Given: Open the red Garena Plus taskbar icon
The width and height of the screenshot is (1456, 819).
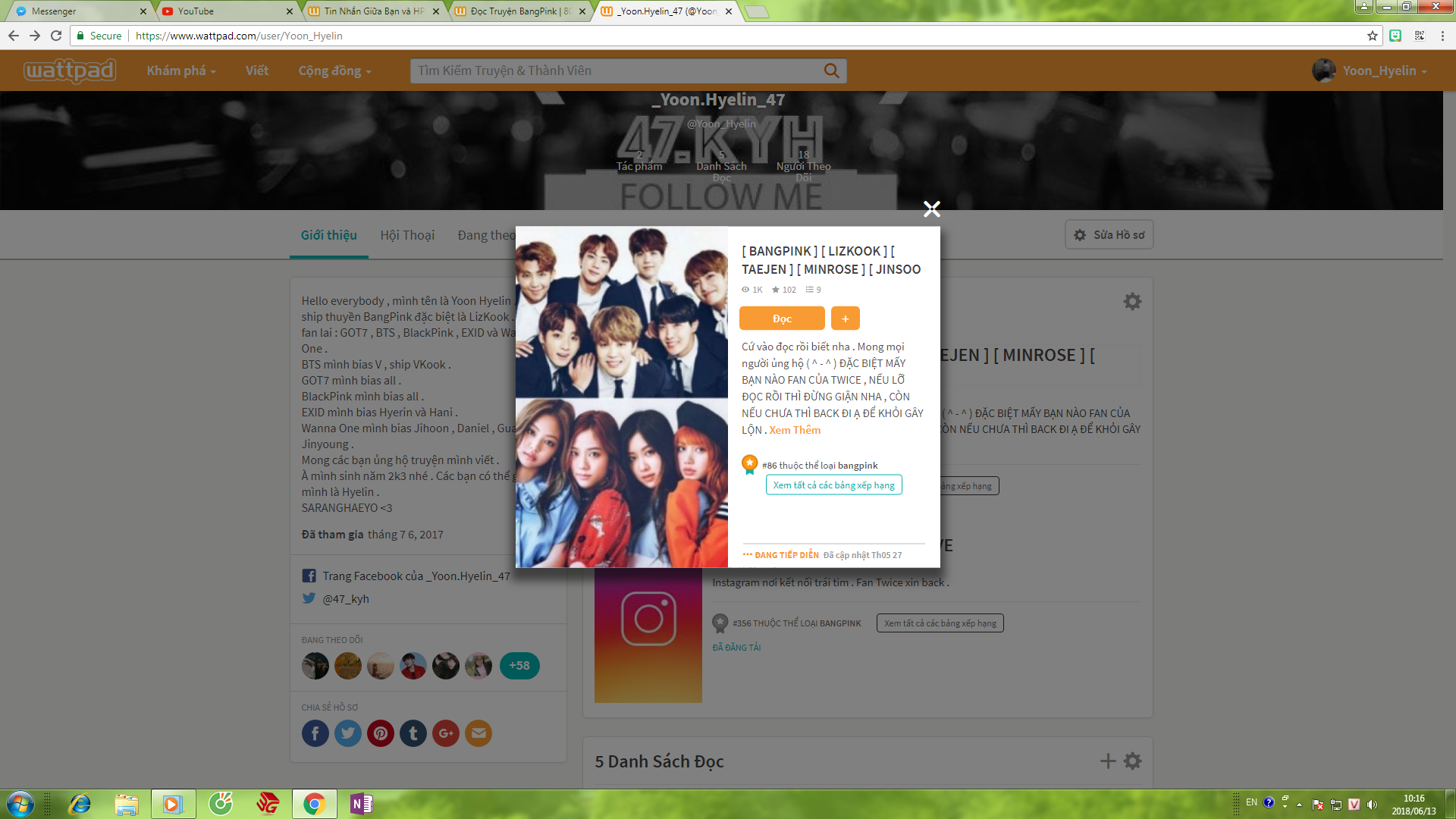Looking at the screenshot, I should click(x=268, y=804).
